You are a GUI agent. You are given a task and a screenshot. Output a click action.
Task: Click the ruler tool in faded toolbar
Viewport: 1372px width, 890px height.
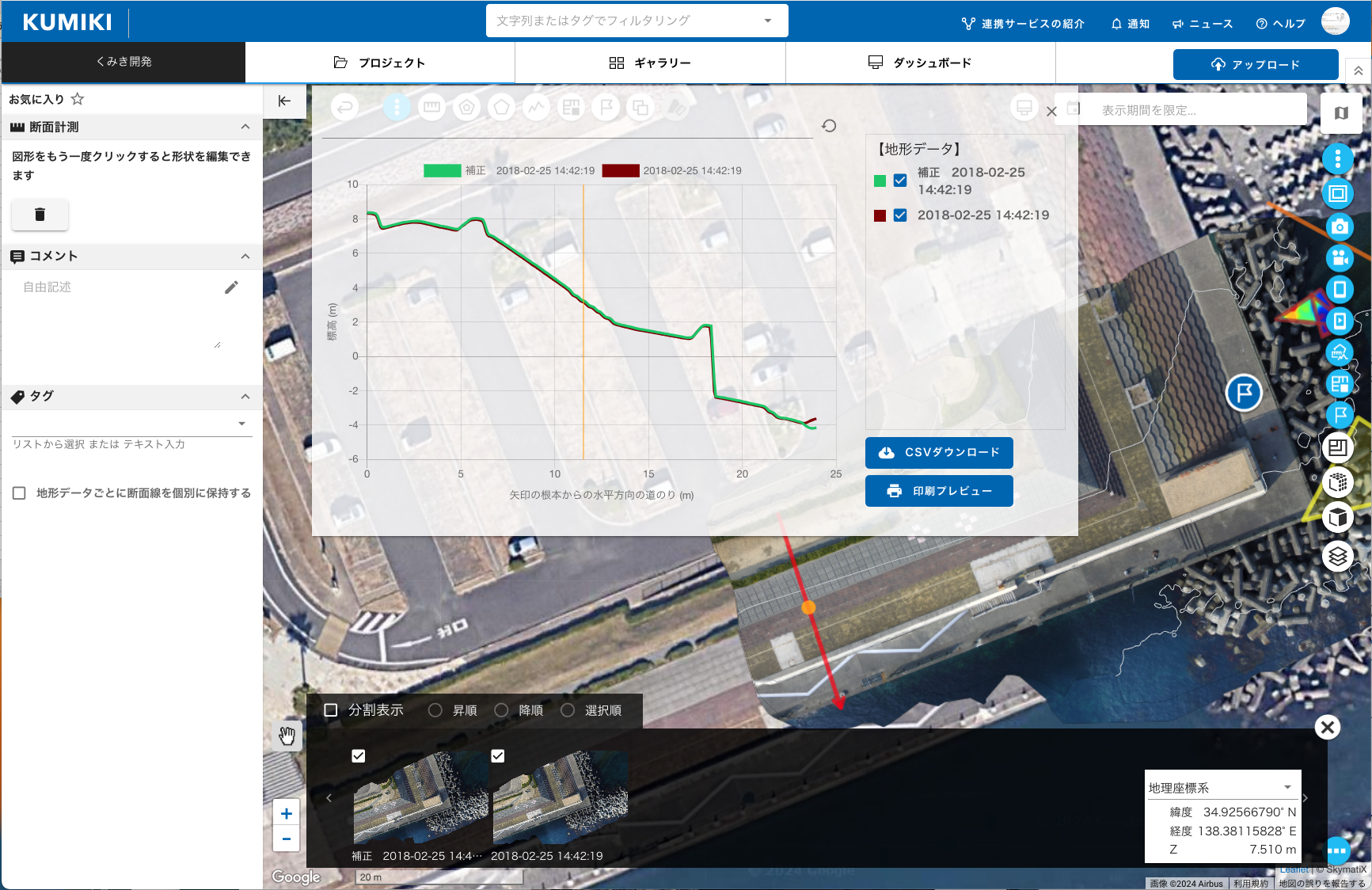(431, 107)
